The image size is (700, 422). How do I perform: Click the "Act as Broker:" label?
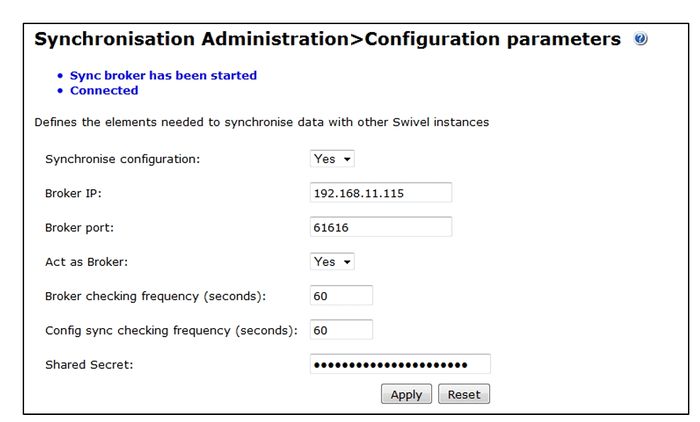pos(88,262)
